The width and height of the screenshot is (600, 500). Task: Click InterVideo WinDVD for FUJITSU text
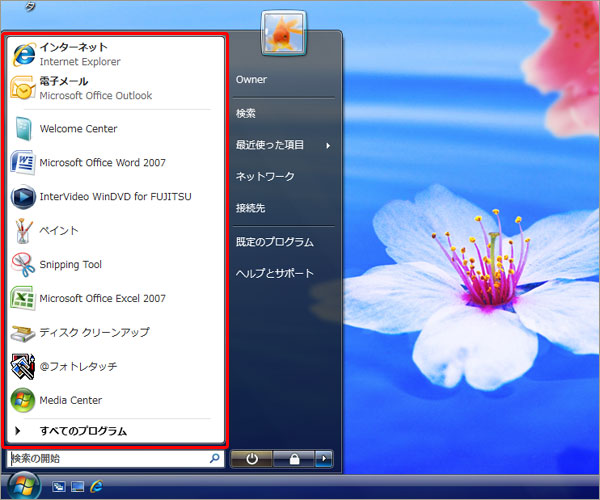pyautogui.click(x=116, y=197)
